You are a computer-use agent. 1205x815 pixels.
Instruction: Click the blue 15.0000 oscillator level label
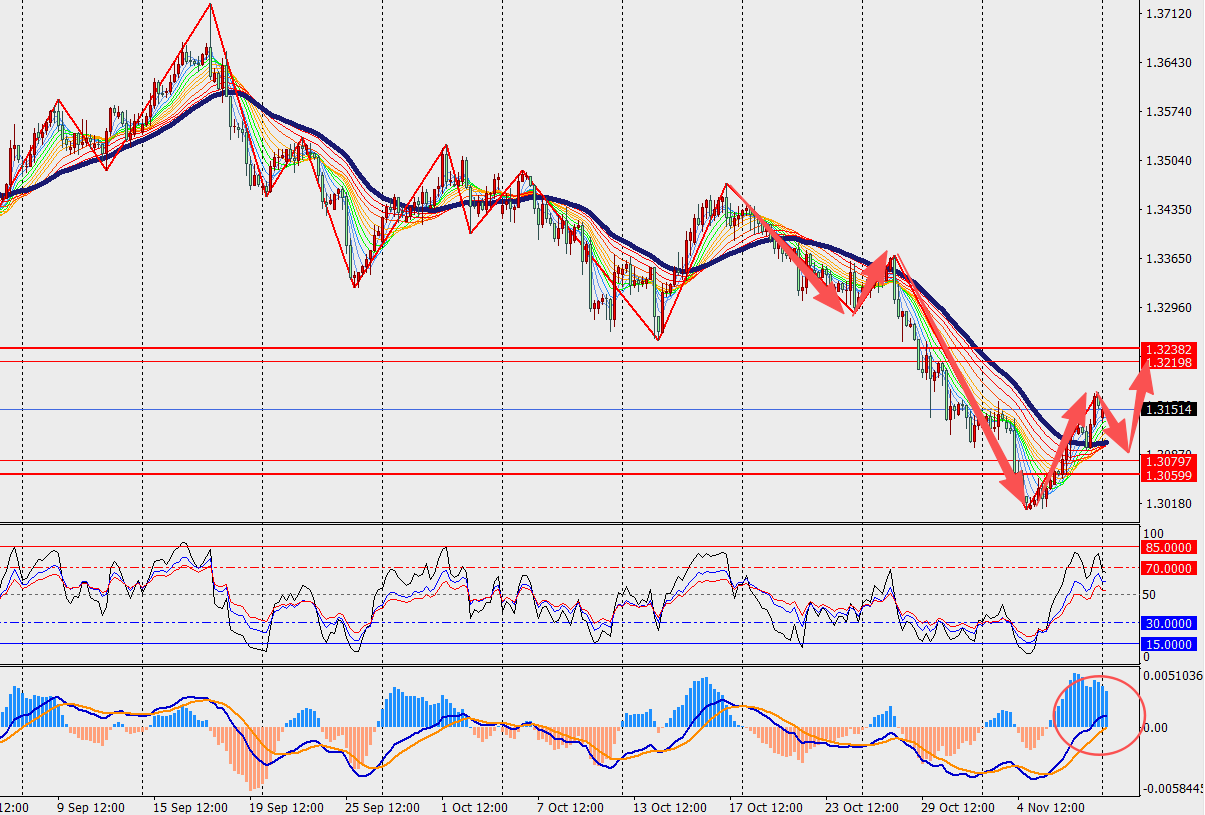1169,644
